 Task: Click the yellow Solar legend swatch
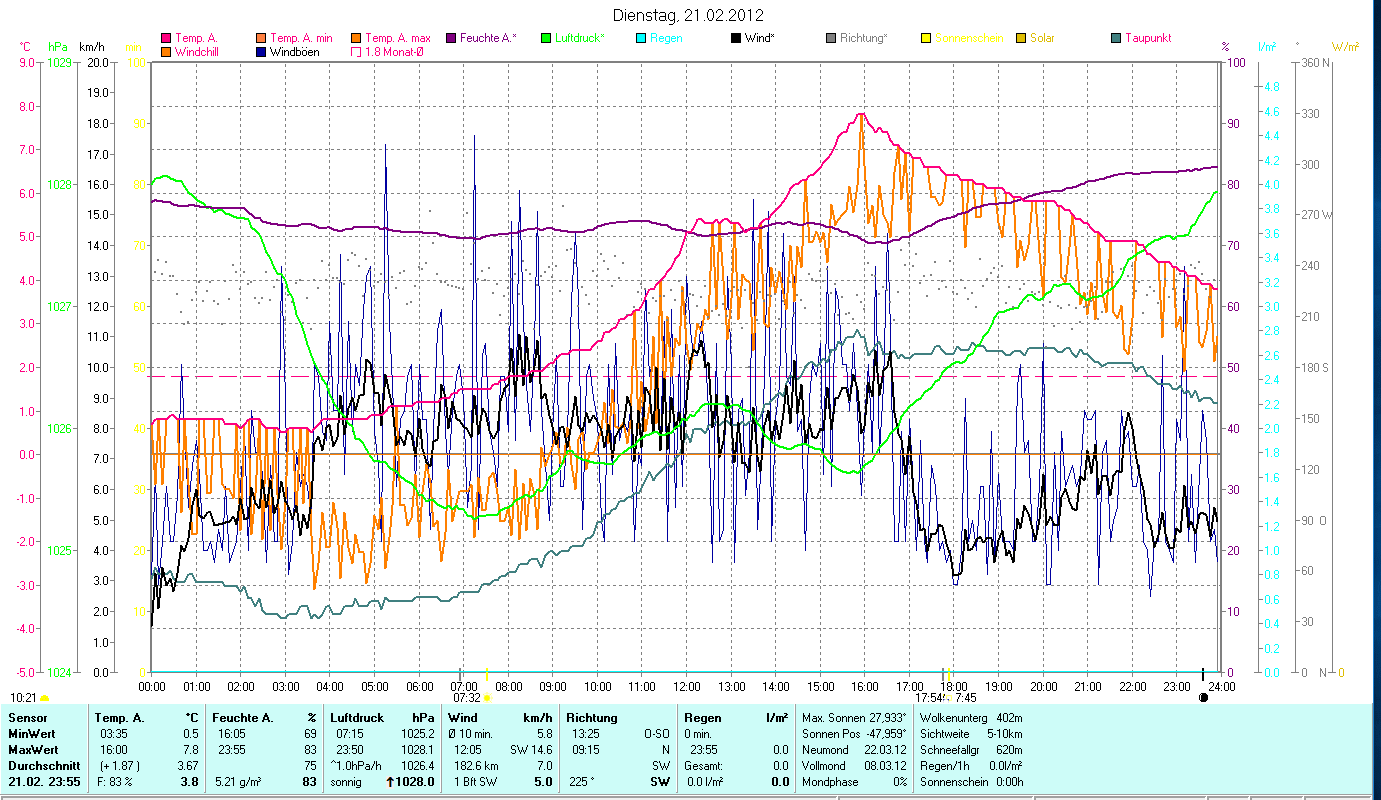(x=1021, y=39)
